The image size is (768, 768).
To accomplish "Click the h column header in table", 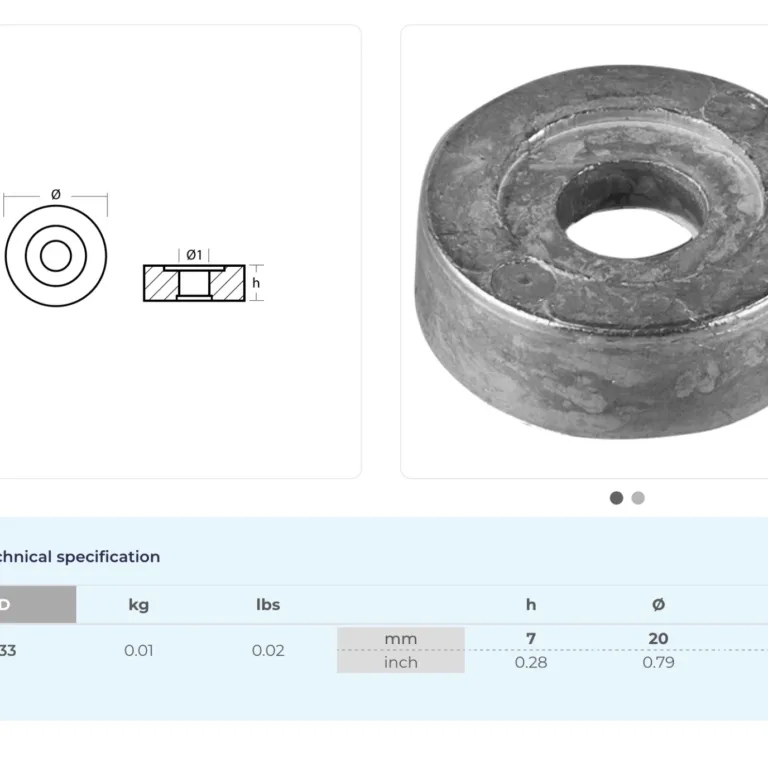I will click(531, 604).
